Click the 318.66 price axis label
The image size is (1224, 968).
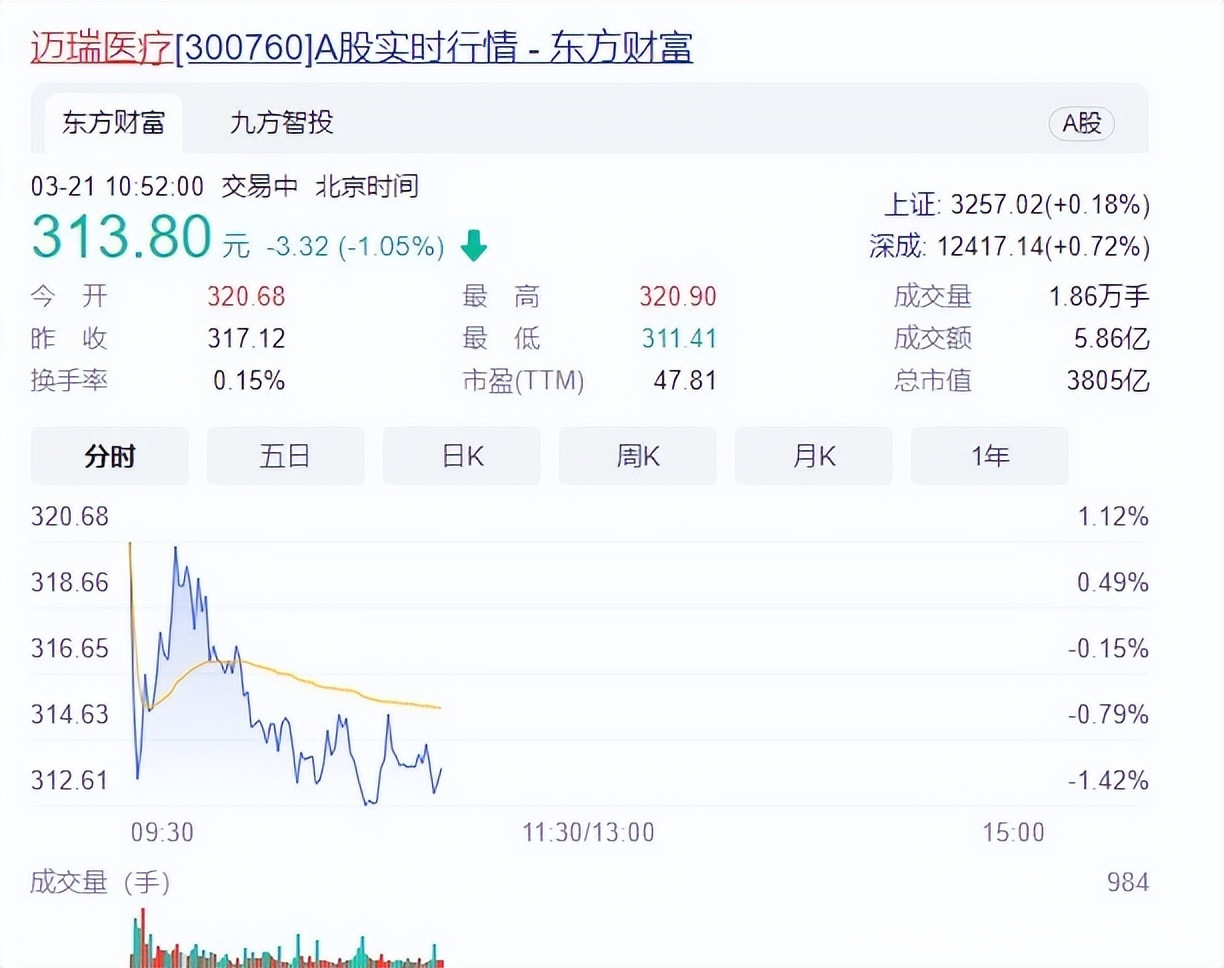[x=70, y=582]
